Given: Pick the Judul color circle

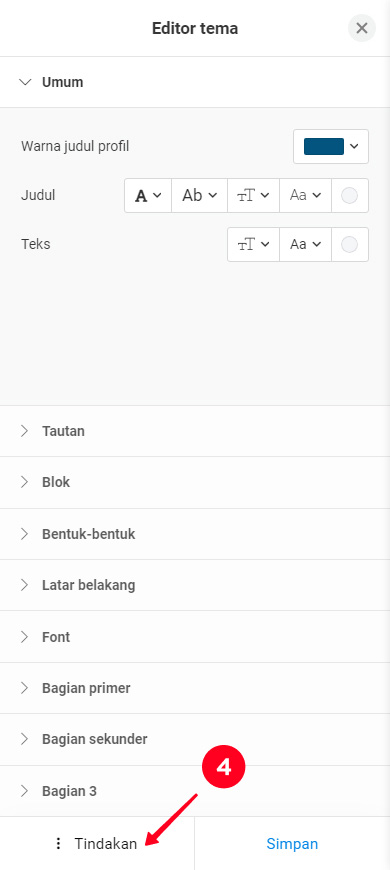Looking at the screenshot, I should [350, 195].
